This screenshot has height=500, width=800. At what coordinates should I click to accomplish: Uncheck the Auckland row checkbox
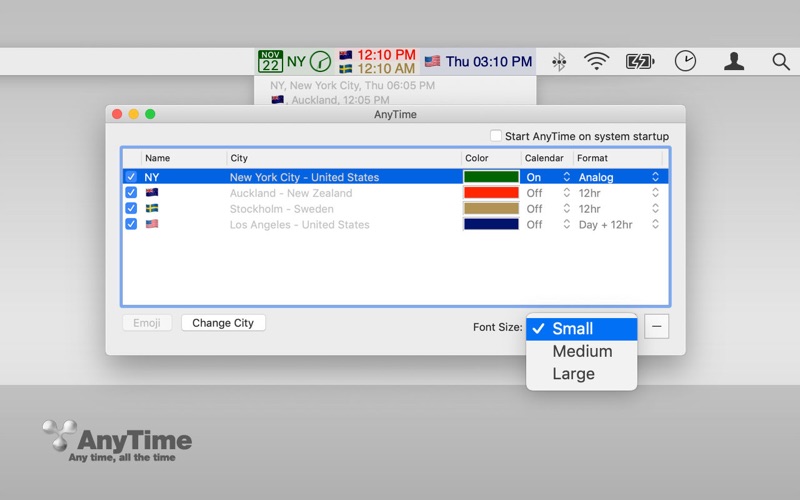click(131, 193)
